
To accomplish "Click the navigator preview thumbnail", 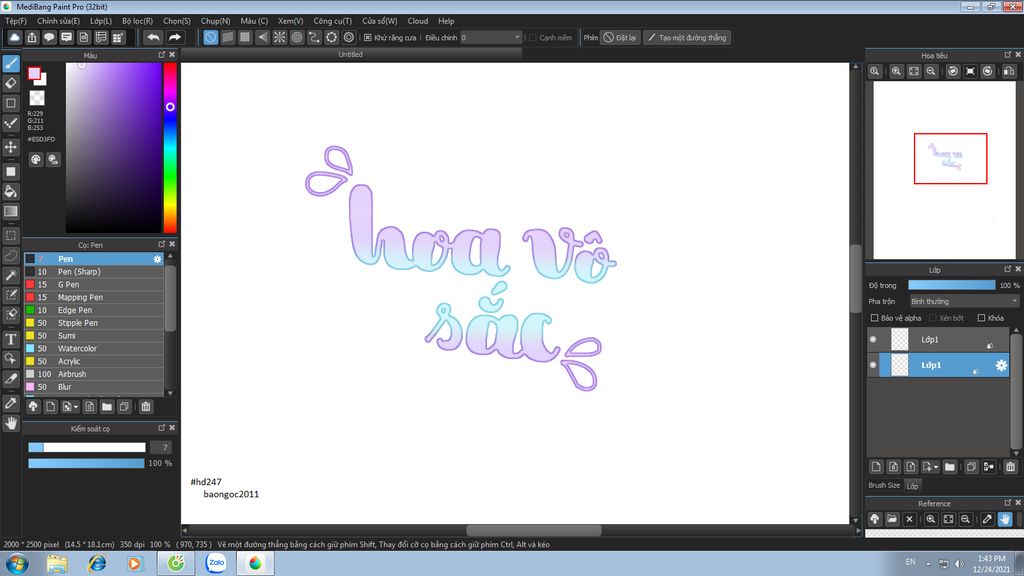I will click(x=944, y=170).
